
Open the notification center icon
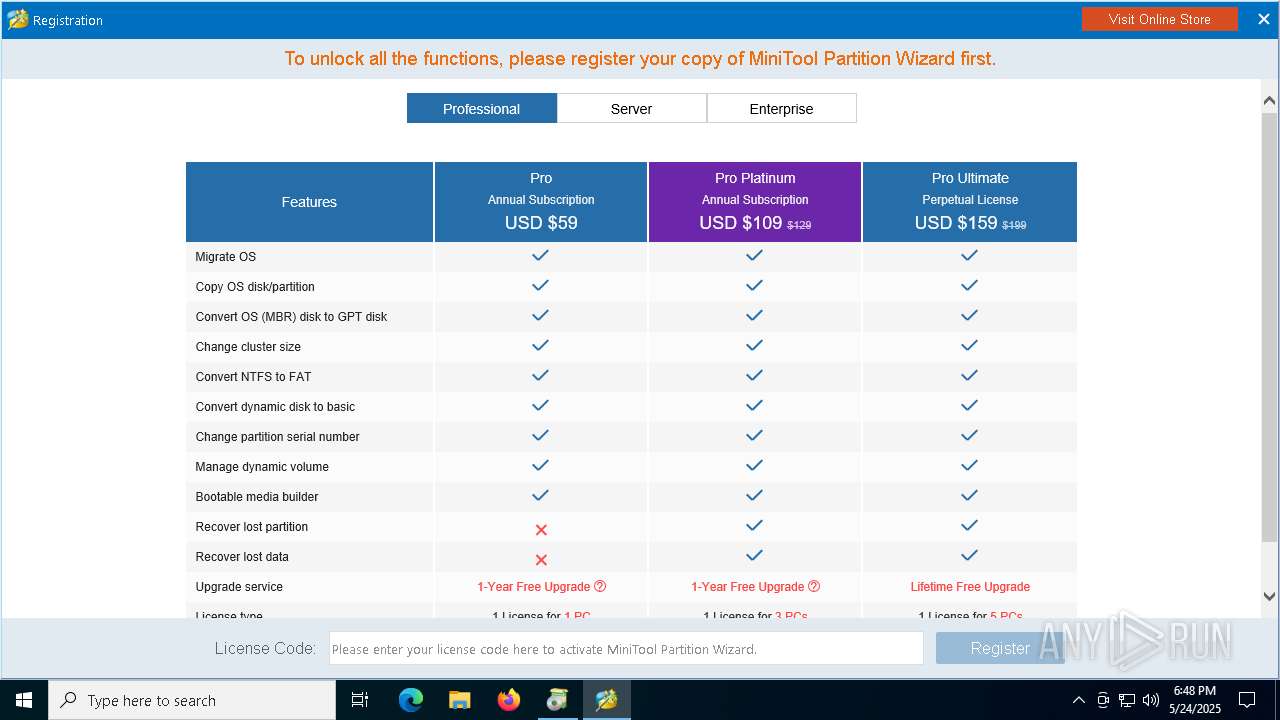point(1247,700)
